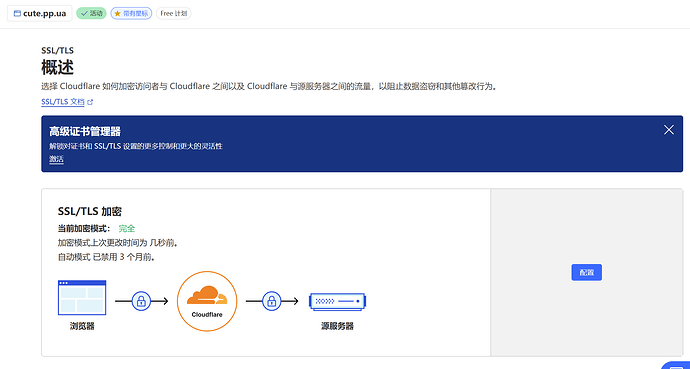Follow the SSL/TLS 文档 documentation link
This screenshot has width=690, height=369.
coord(62,102)
